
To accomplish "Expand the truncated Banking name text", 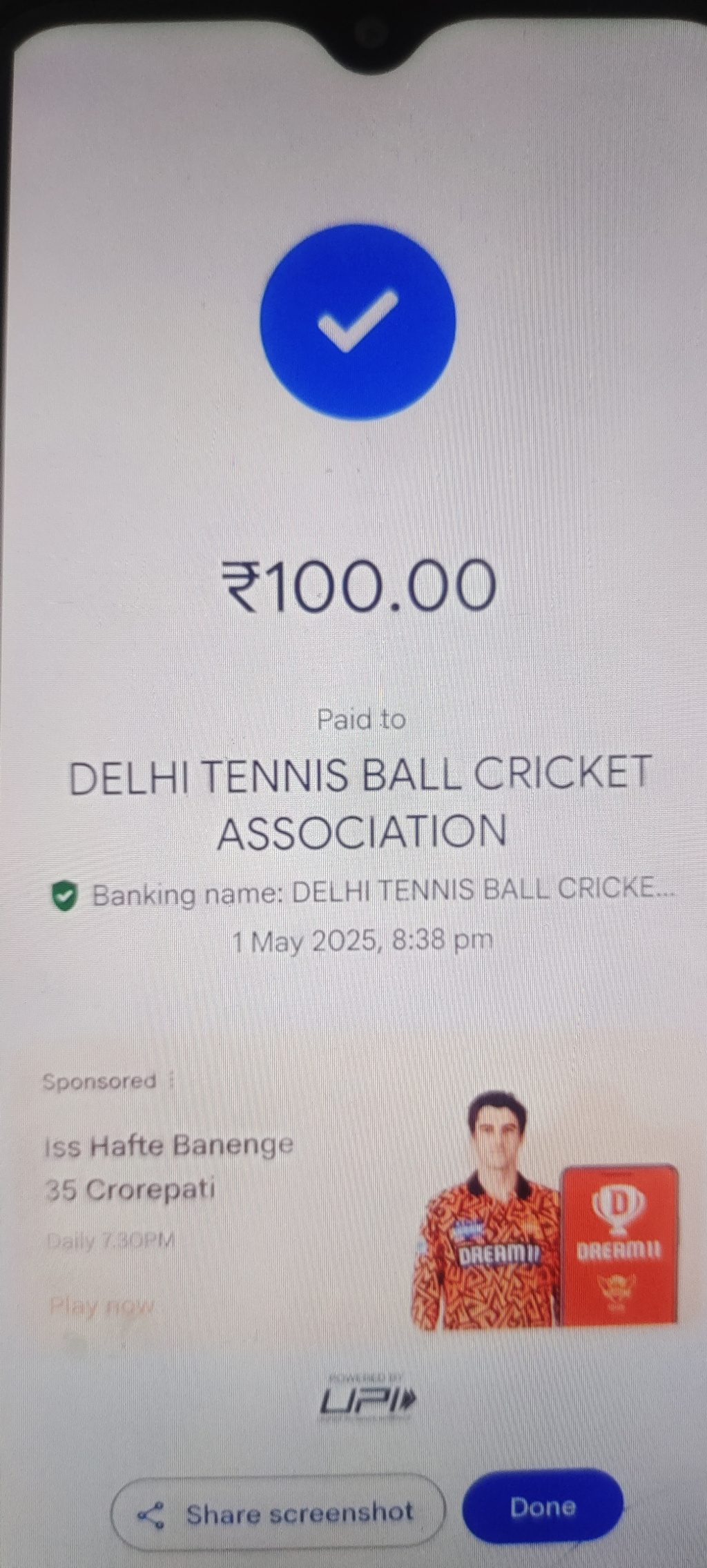I will 384,894.
